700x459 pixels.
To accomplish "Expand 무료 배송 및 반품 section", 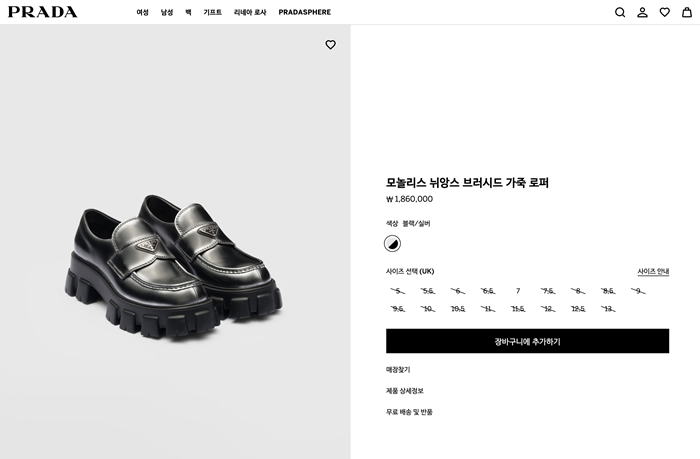I will [x=409, y=412].
